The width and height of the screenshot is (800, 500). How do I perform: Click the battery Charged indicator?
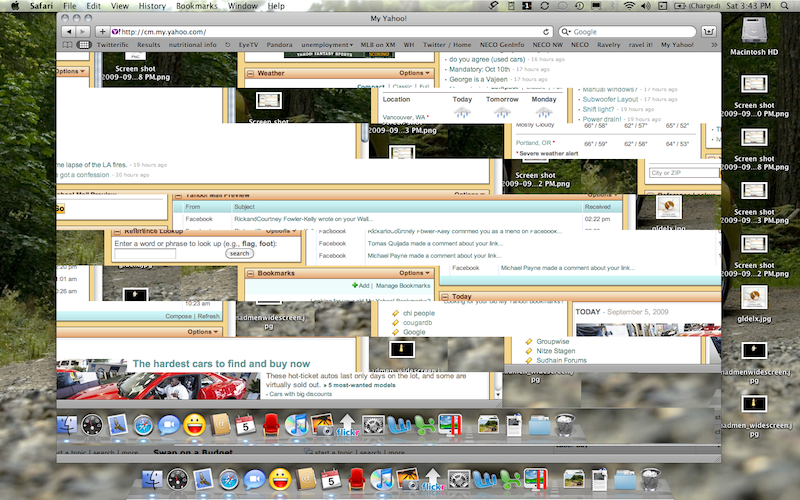(x=697, y=6)
